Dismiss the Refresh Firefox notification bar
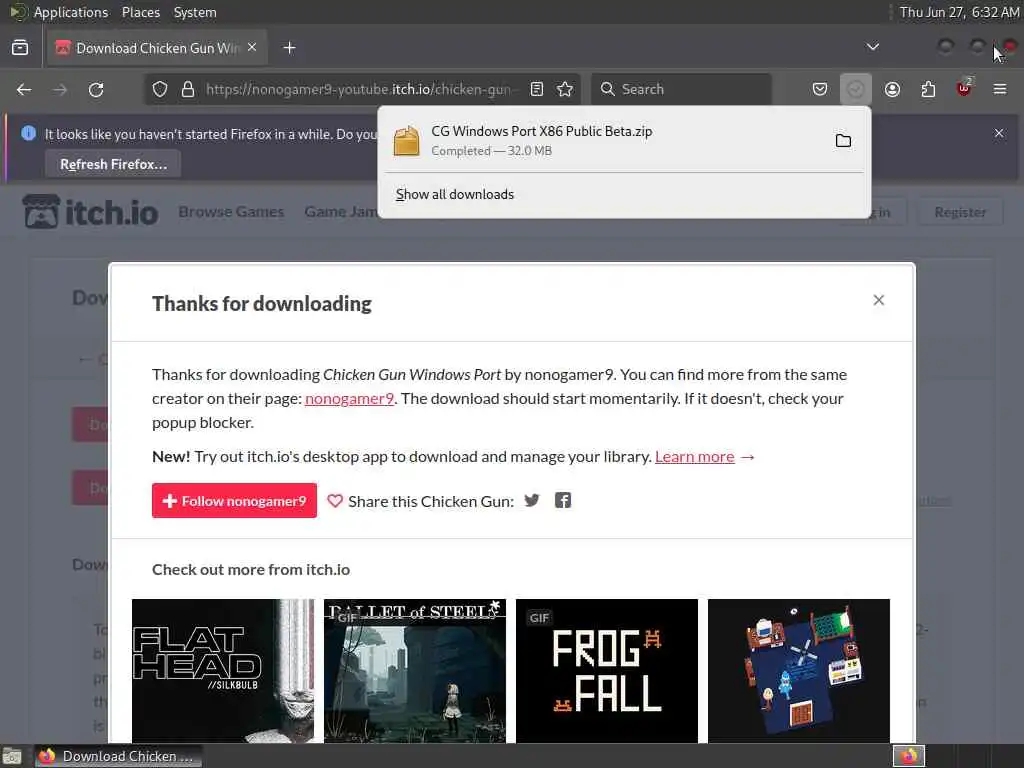Viewport: 1024px width, 768px height. [999, 133]
